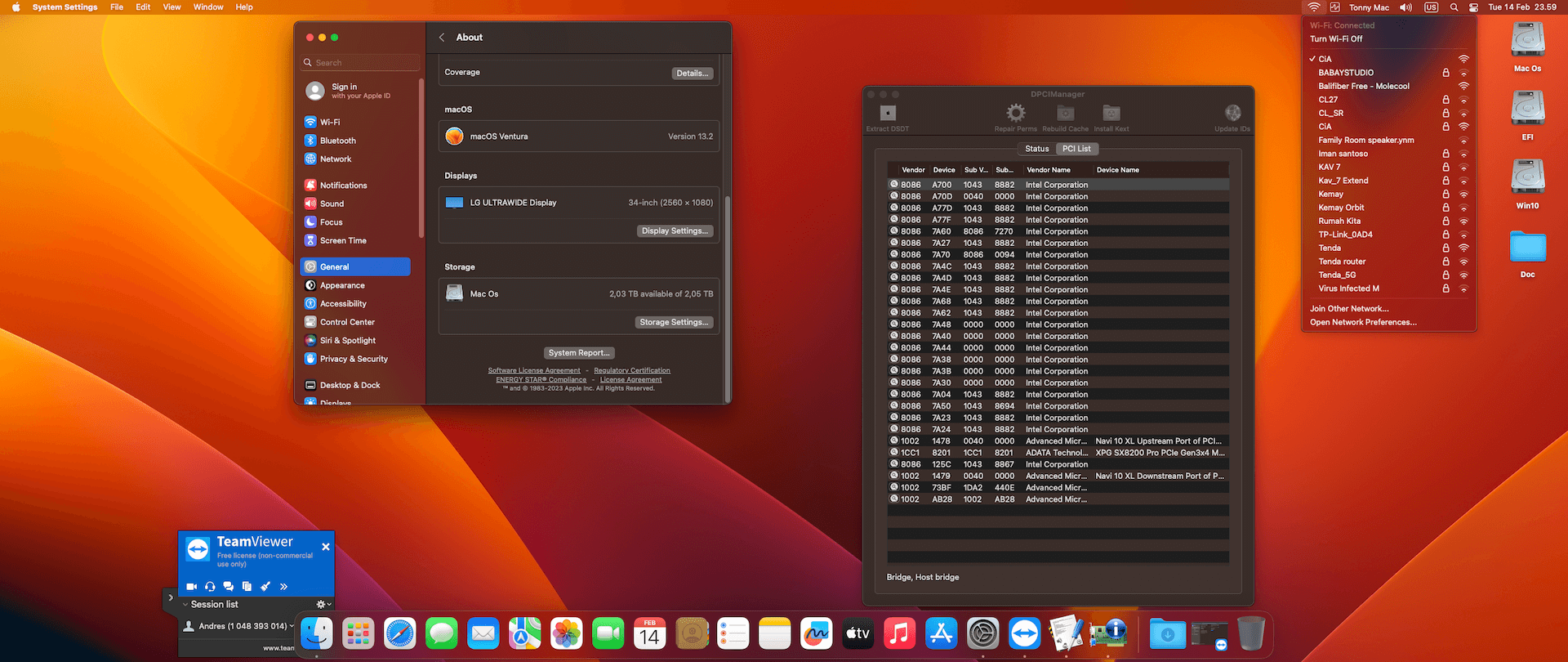Screen dimensions: 1568x662
Task: Click the Rebuild Cache folder icon
Action: (1065, 113)
